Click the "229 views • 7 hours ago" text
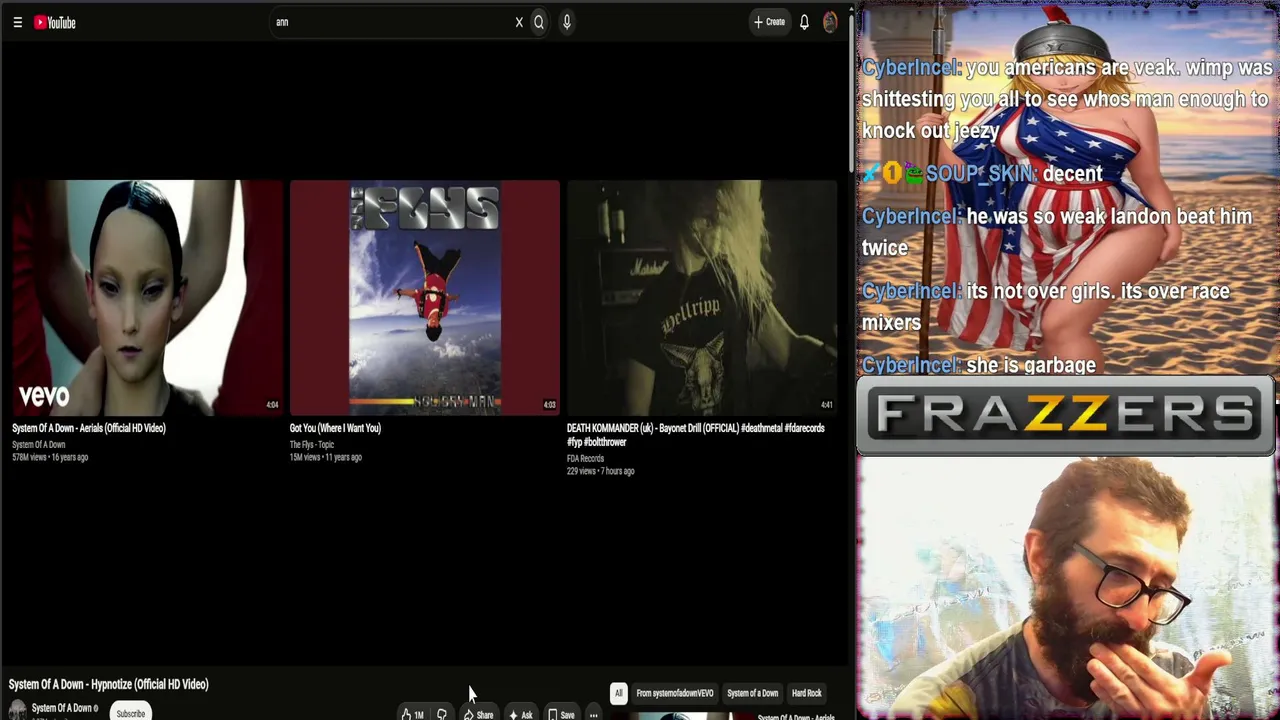This screenshot has height=720, width=1280. point(600,471)
